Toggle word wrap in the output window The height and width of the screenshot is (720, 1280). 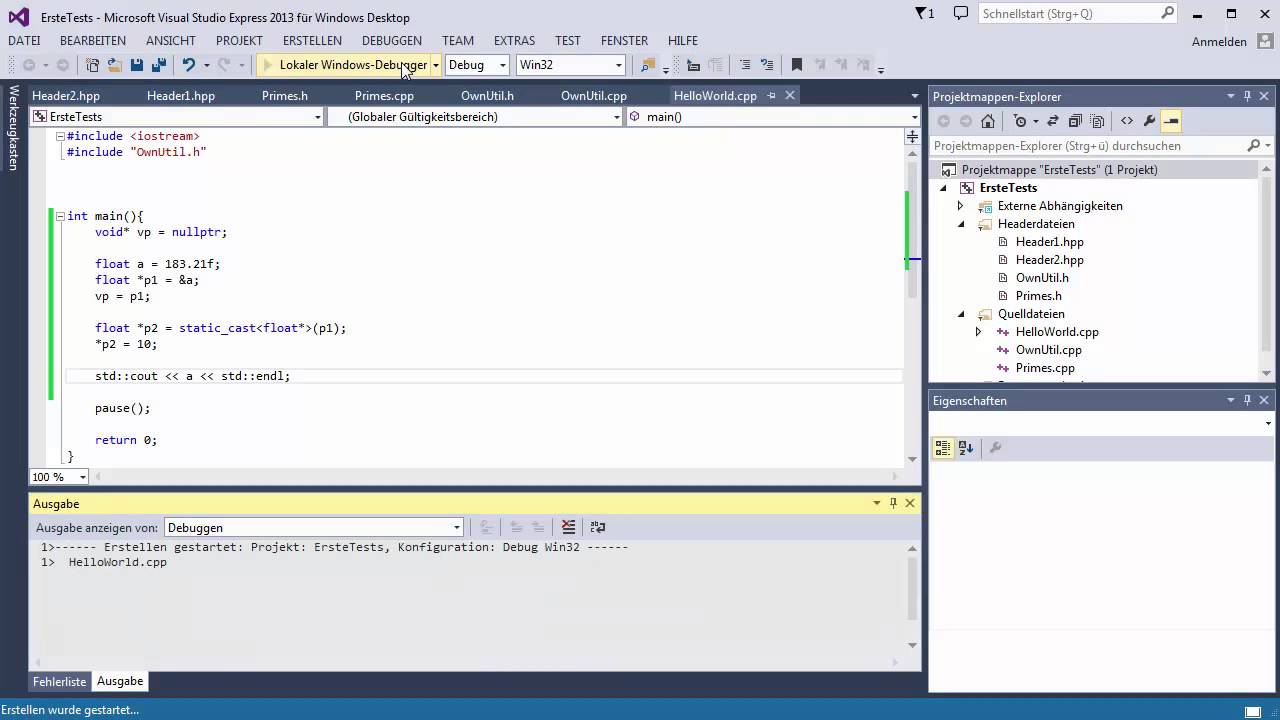pyautogui.click(x=598, y=527)
